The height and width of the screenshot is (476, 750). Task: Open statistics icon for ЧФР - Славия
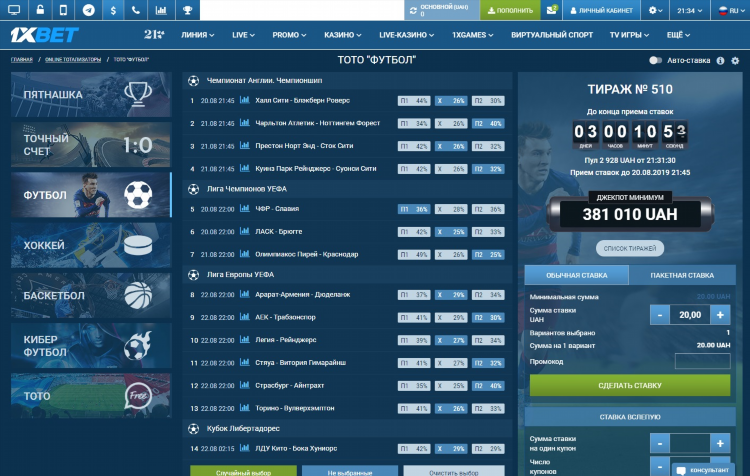pyautogui.click(x=244, y=209)
